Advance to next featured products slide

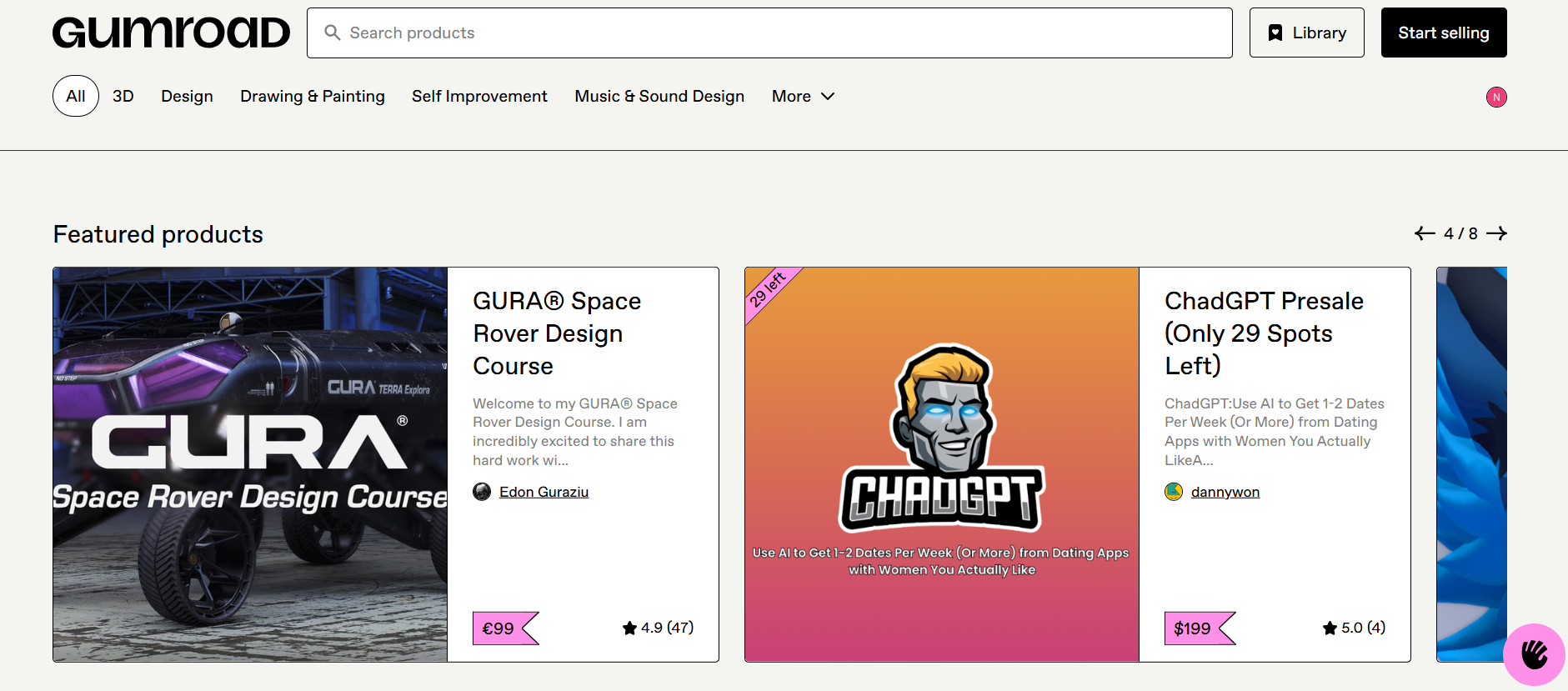click(x=1496, y=233)
